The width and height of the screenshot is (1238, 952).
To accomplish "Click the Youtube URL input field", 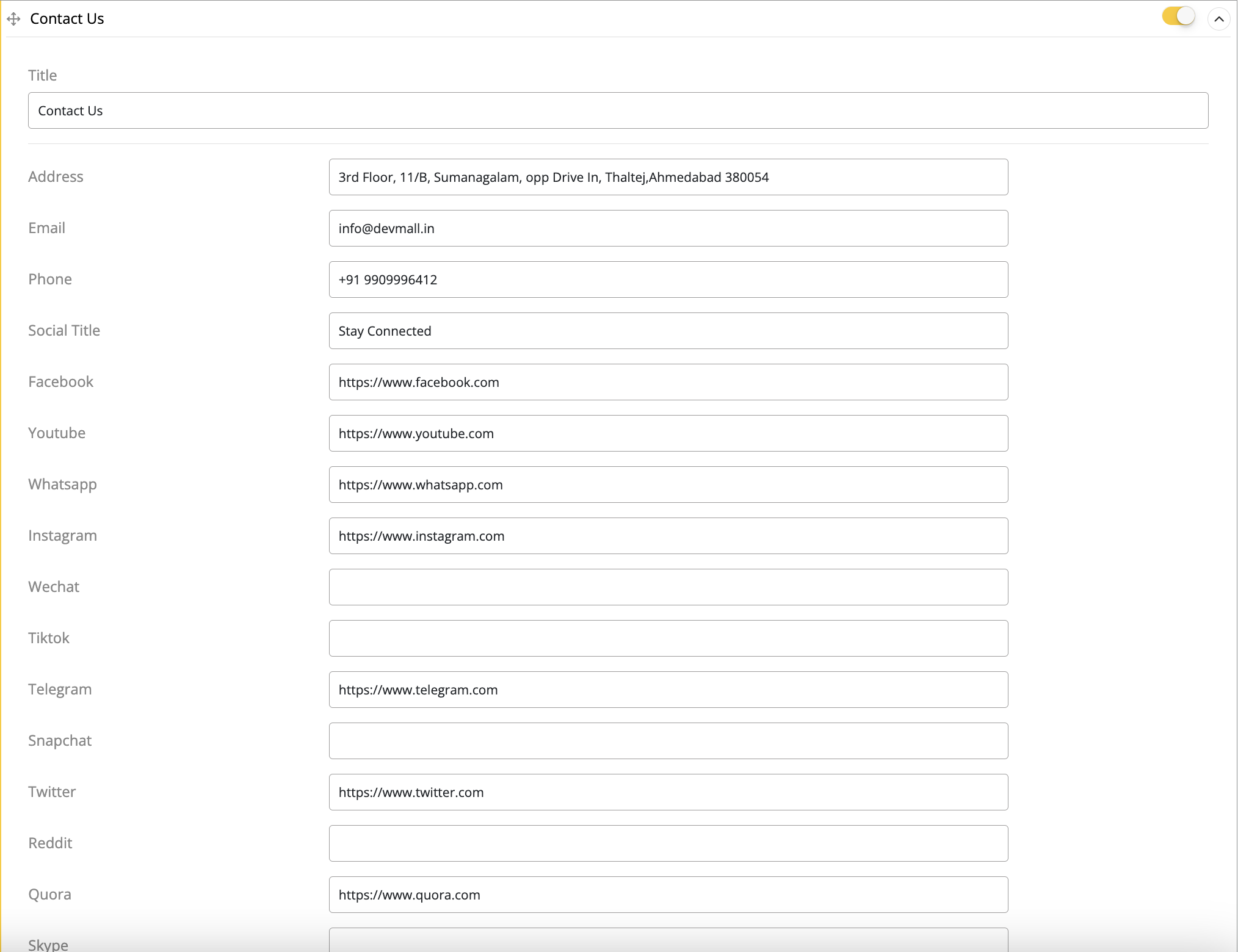I will [x=668, y=433].
